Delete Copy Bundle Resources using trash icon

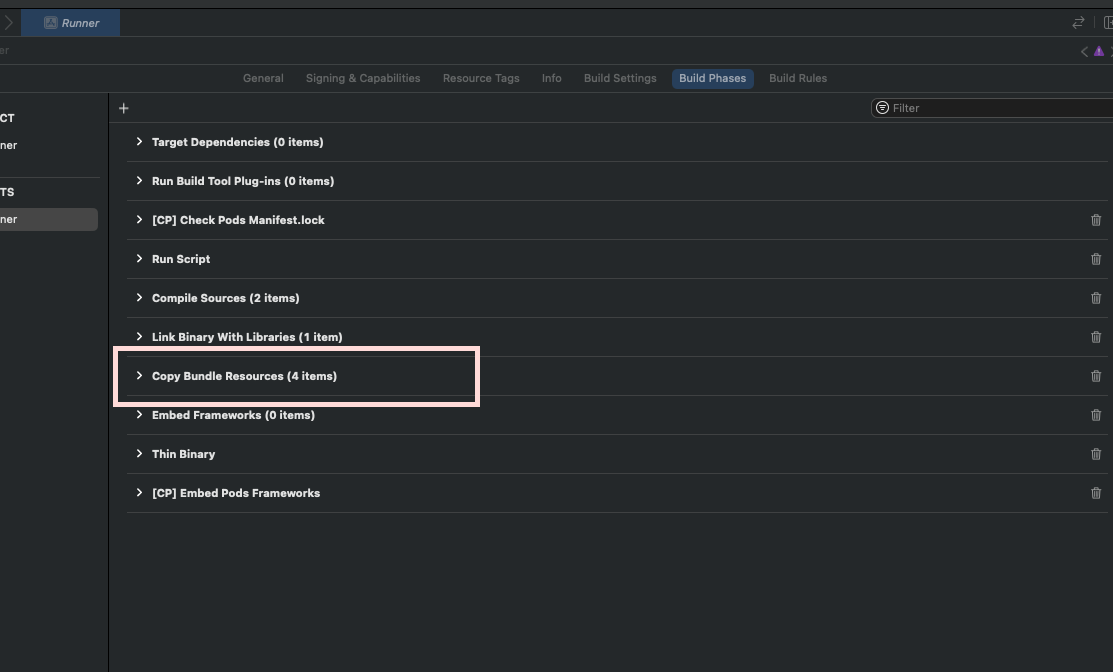(1095, 375)
